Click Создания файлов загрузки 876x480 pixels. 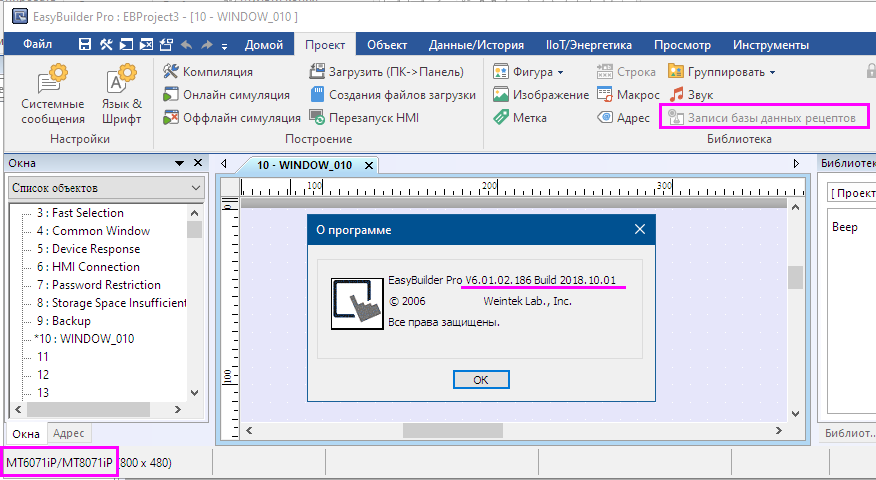pos(393,95)
